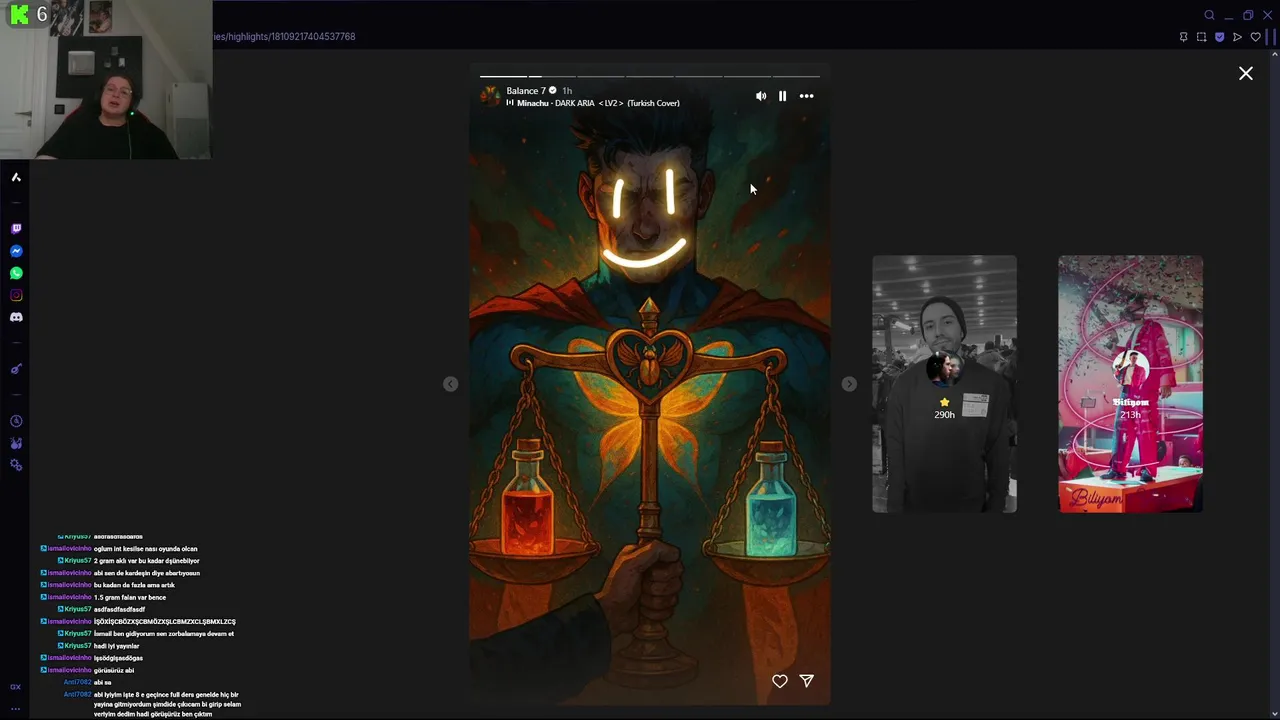This screenshot has height=720, width=1280.
Task: Mute the story audio
Action: (x=761, y=96)
